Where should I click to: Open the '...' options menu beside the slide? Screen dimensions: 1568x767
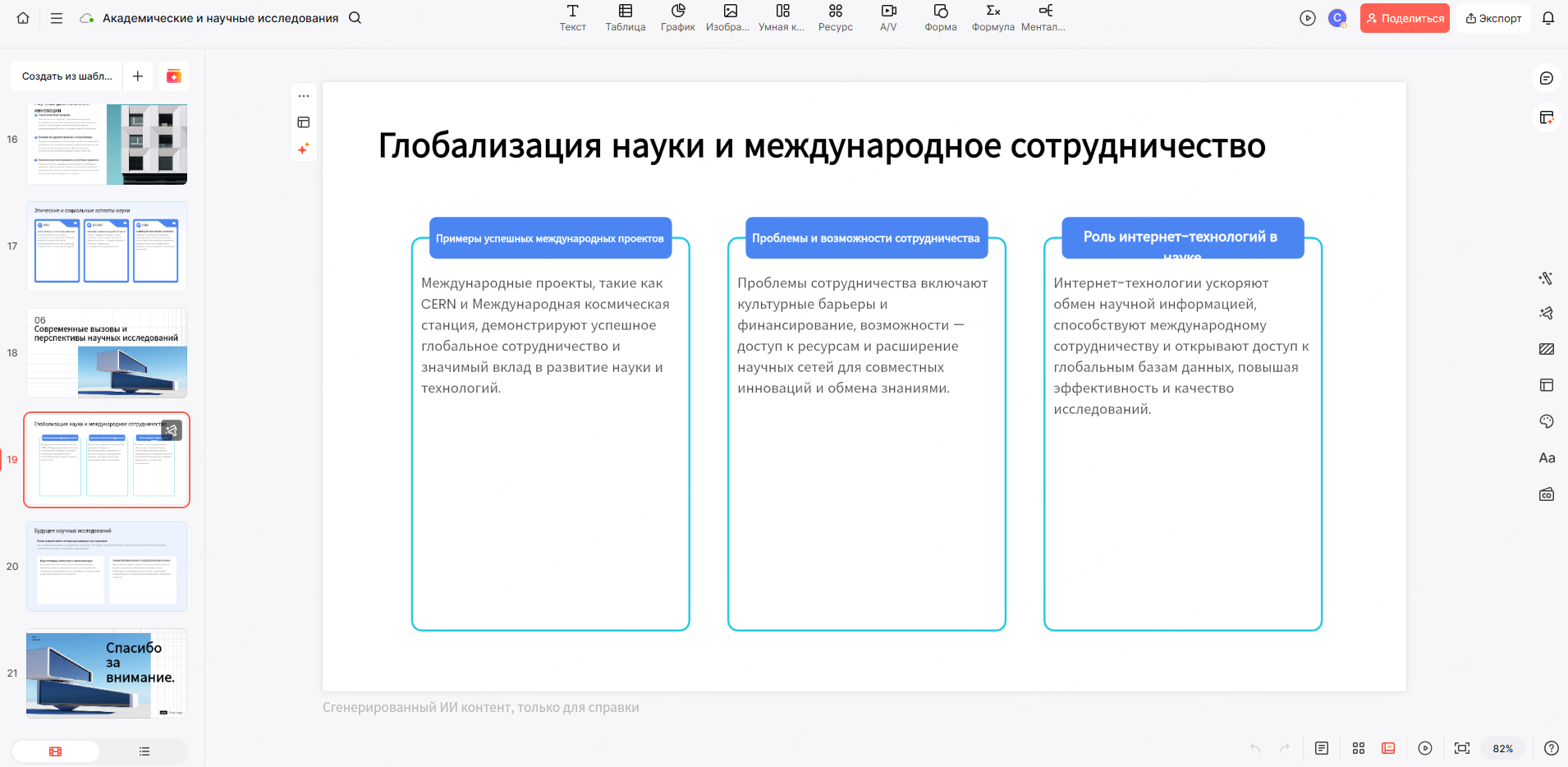pyautogui.click(x=304, y=94)
